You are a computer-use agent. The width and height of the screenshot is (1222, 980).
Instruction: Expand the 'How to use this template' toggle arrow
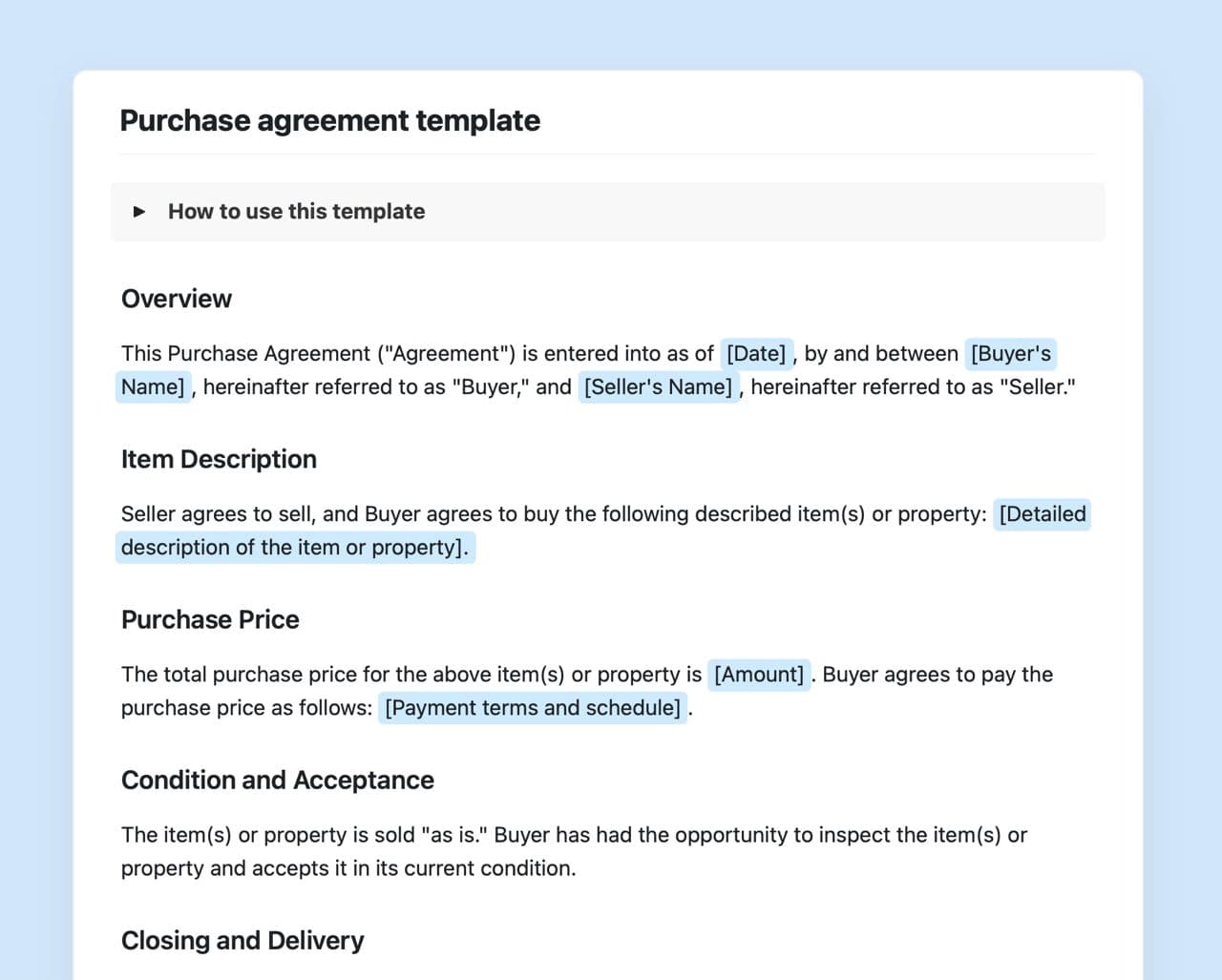[139, 212]
